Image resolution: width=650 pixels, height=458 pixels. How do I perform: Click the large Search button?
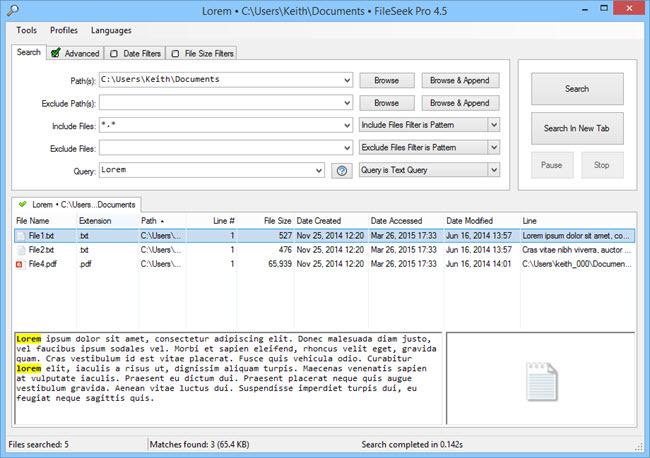pos(577,89)
